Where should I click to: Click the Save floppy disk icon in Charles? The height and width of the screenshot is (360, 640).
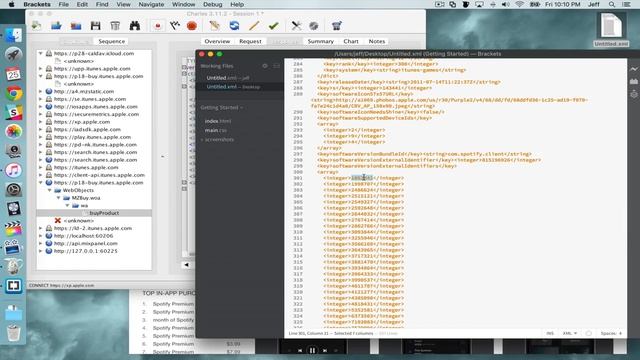(96, 26)
